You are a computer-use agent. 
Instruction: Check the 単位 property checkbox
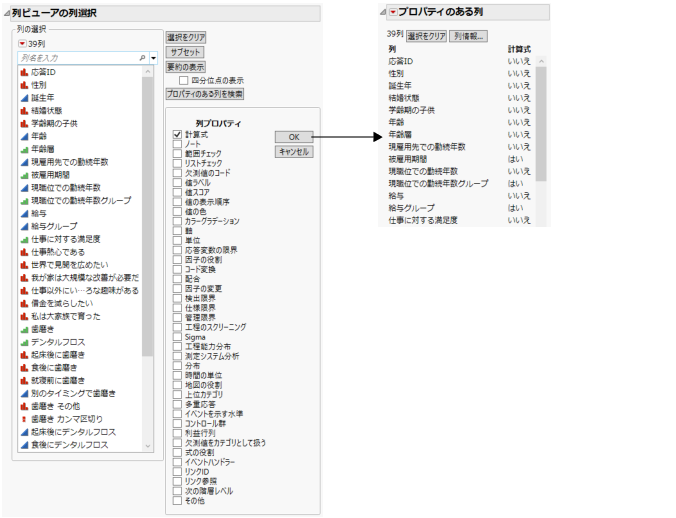pyautogui.click(x=177, y=240)
